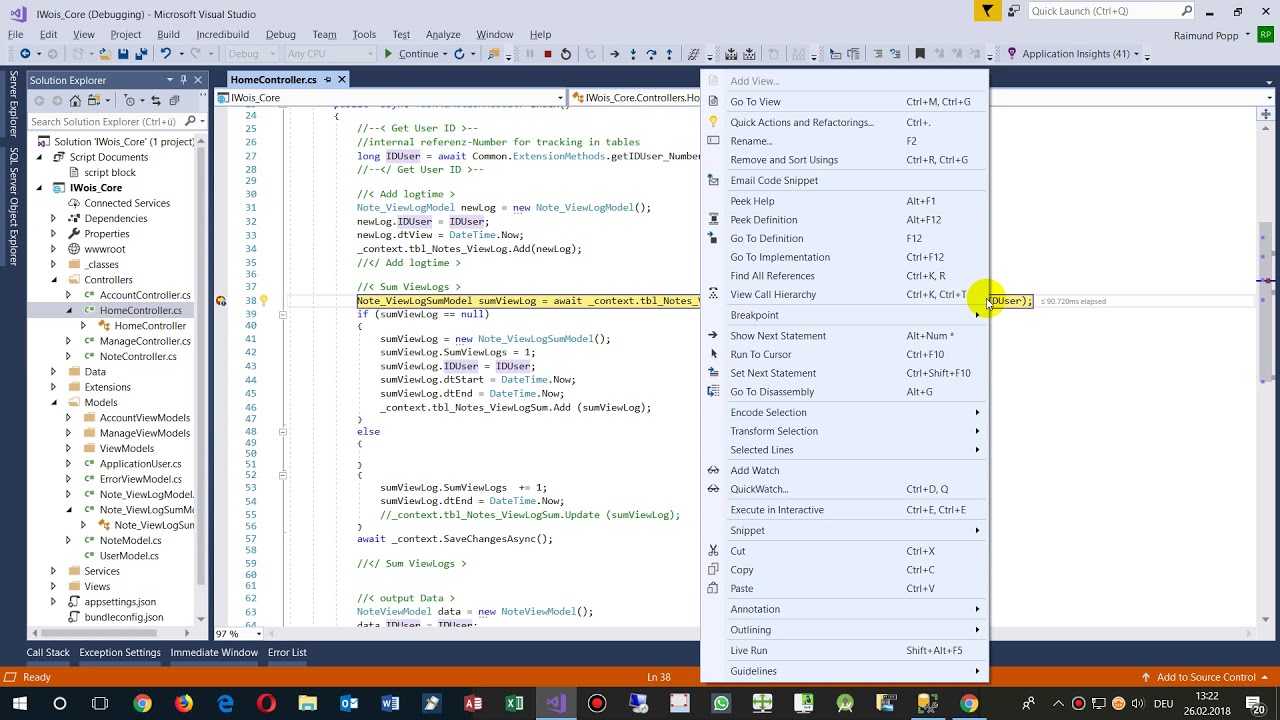Open the Outlining submenu
Image resolution: width=1280 pixels, height=720 pixels.
click(844, 630)
